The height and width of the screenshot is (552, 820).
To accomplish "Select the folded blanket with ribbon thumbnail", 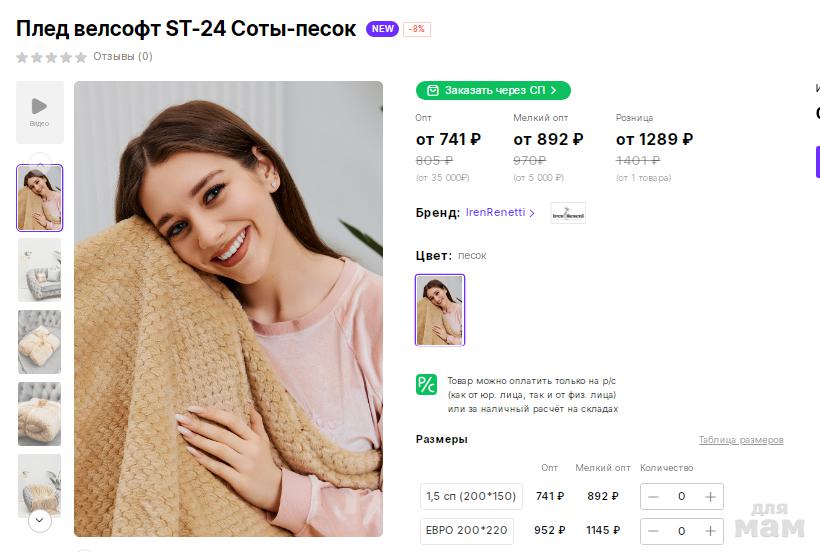I will click(x=40, y=341).
